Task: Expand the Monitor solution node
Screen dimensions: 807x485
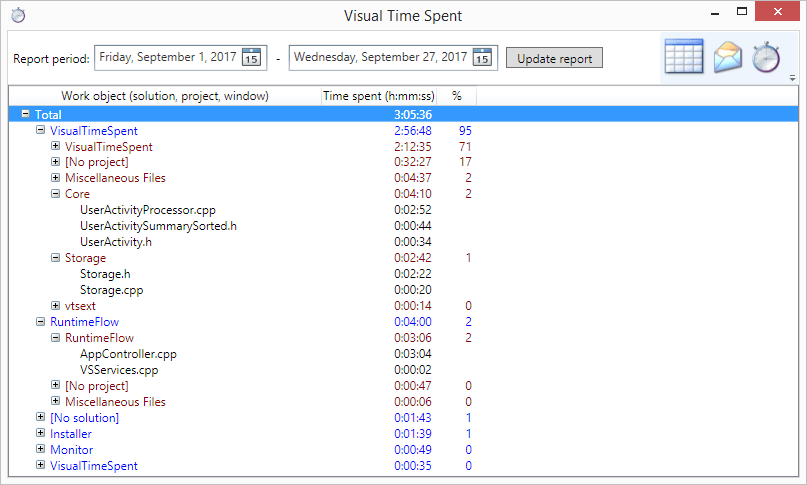Action: tap(41, 450)
